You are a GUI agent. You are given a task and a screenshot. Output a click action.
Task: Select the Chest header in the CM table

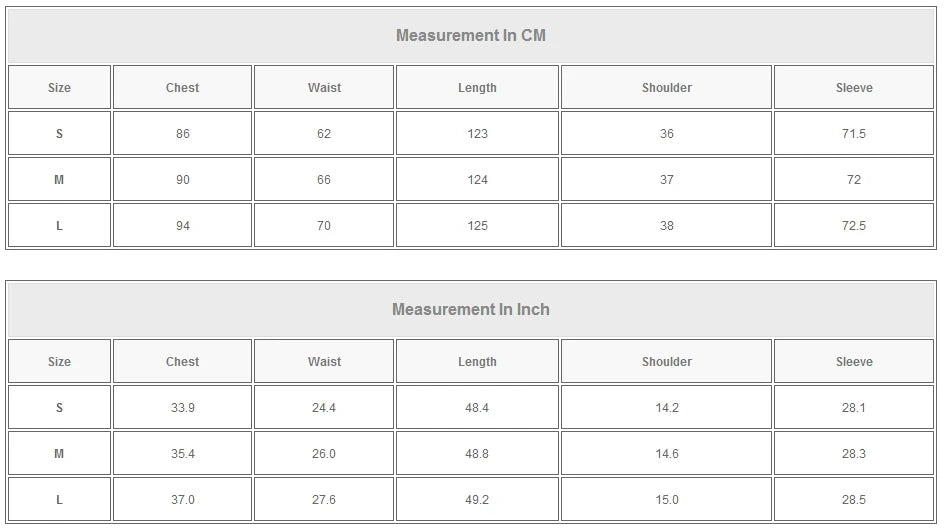tap(182, 88)
